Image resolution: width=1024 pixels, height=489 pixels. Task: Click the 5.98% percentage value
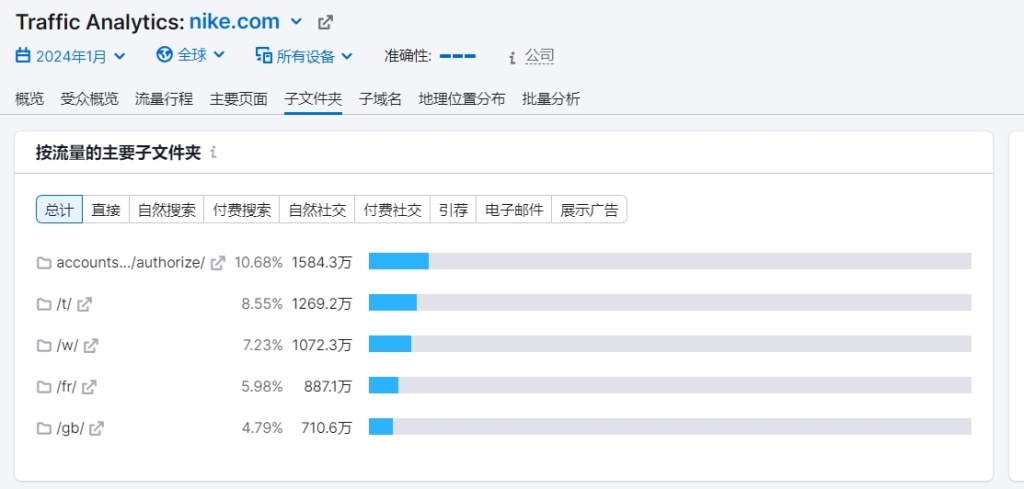click(x=262, y=386)
